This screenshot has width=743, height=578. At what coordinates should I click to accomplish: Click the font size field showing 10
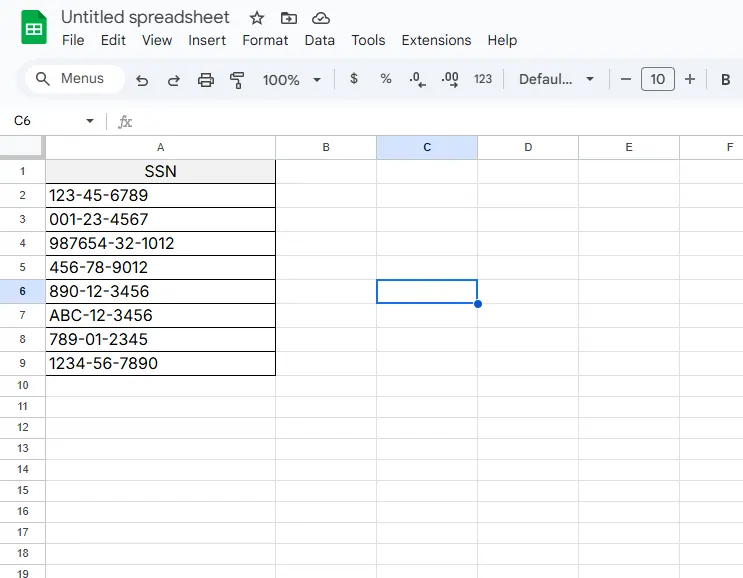coord(657,79)
